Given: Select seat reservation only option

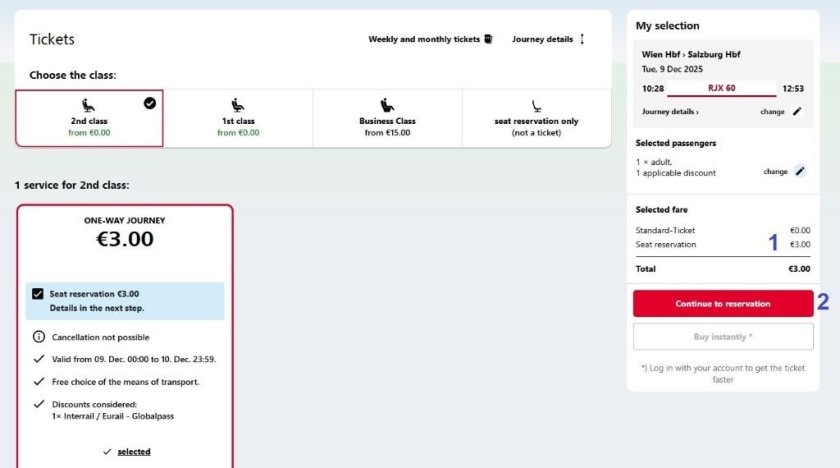Looking at the screenshot, I should 536,118.
